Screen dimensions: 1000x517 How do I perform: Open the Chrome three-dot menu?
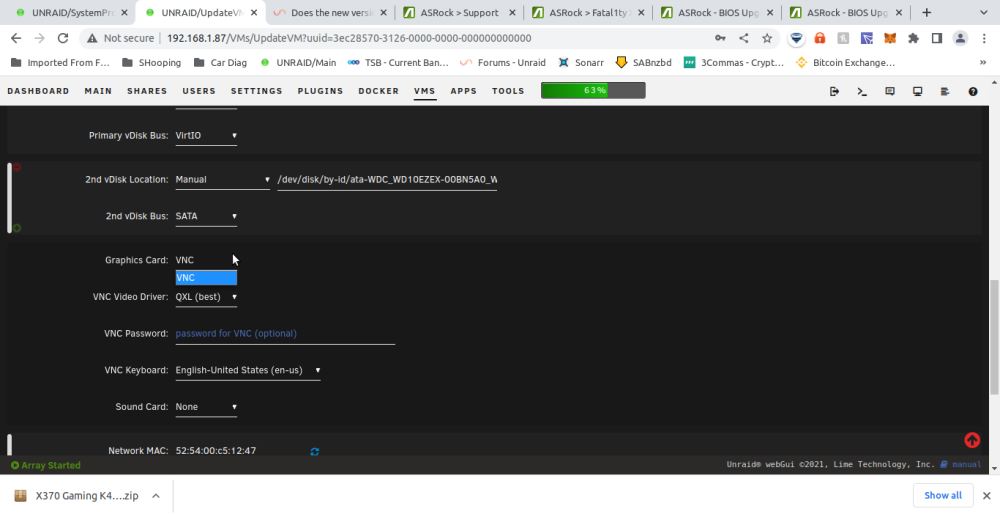pyautogui.click(x=985, y=38)
